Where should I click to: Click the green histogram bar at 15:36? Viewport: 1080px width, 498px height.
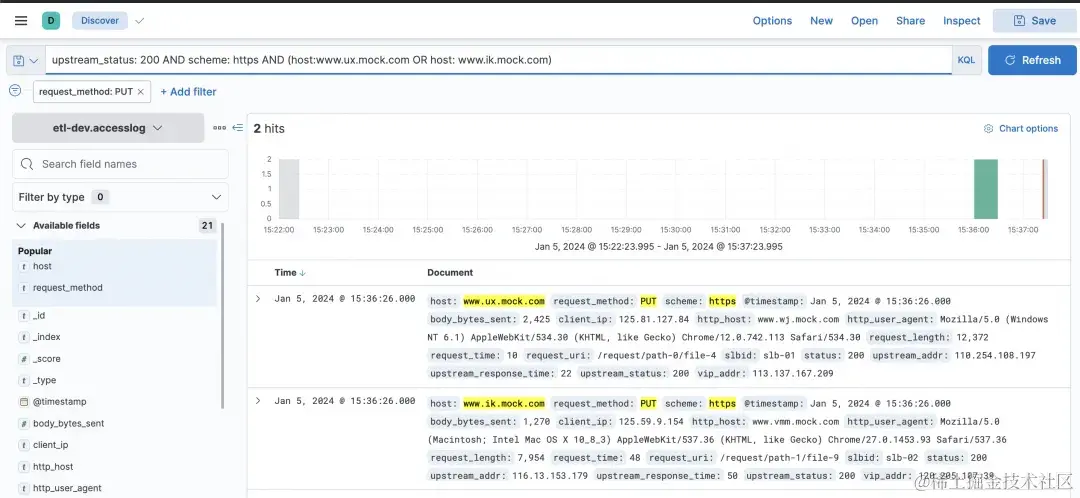coord(986,189)
